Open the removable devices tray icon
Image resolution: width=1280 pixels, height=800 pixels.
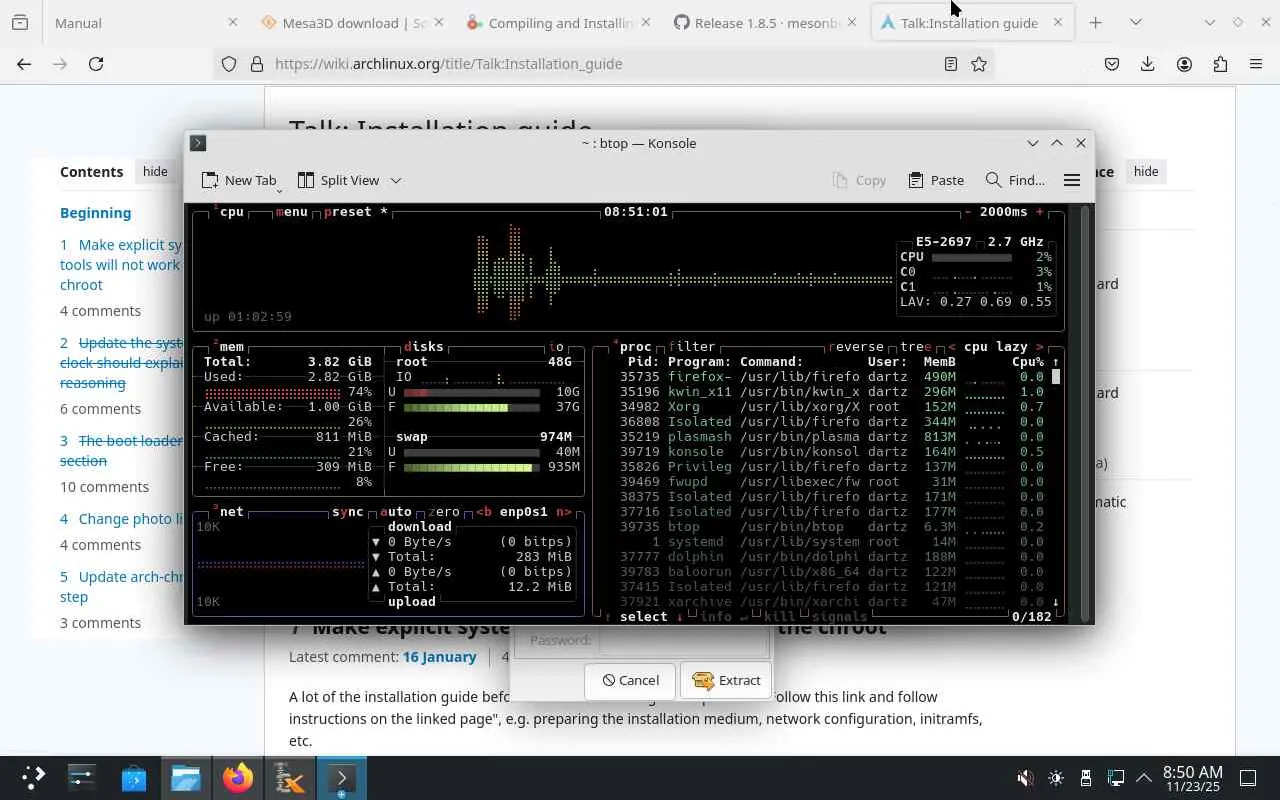click(1085, 778)
